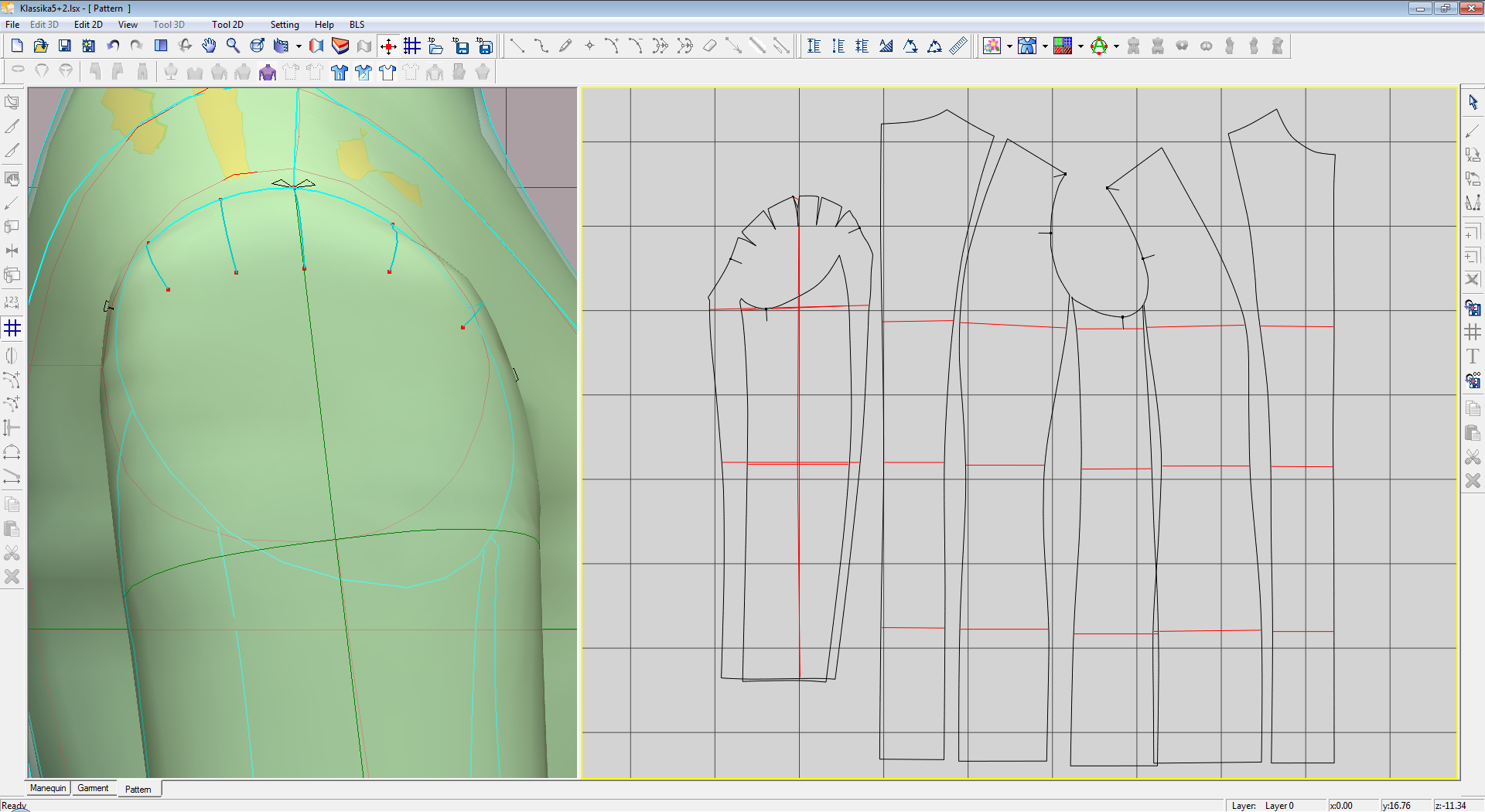This screenshot has width=1485, height=812.
Task: Toggle grid on left 3D sidebar
Action: [x=12, y=329]
